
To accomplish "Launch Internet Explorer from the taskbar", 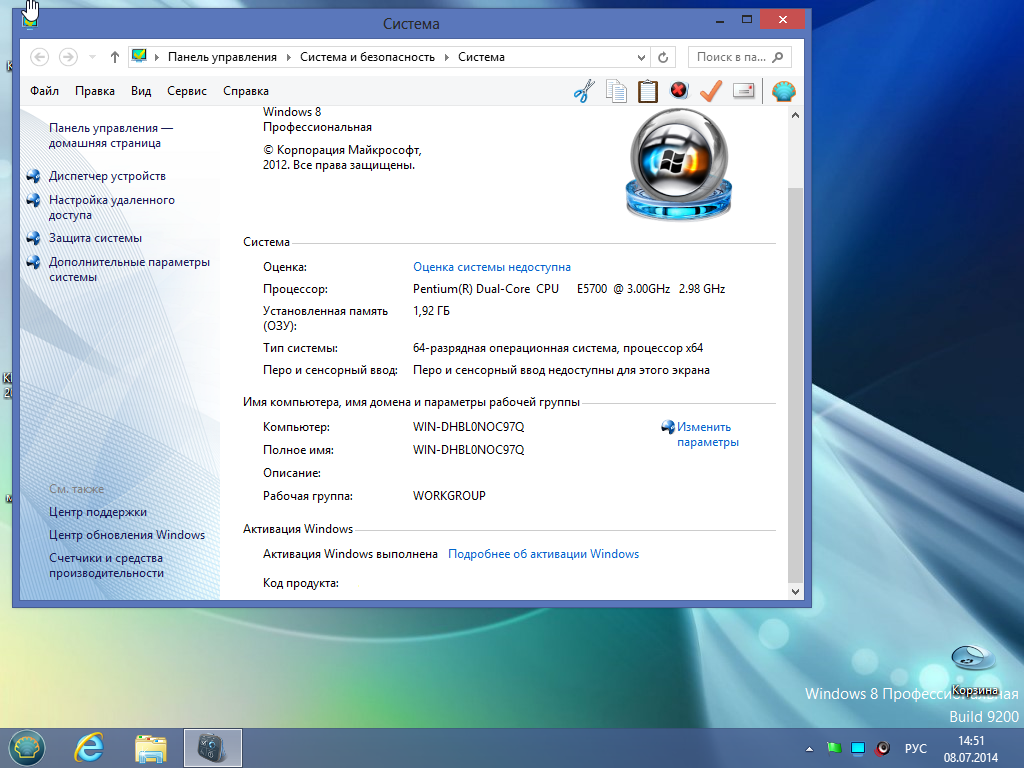I will click(x=89, y=748).
